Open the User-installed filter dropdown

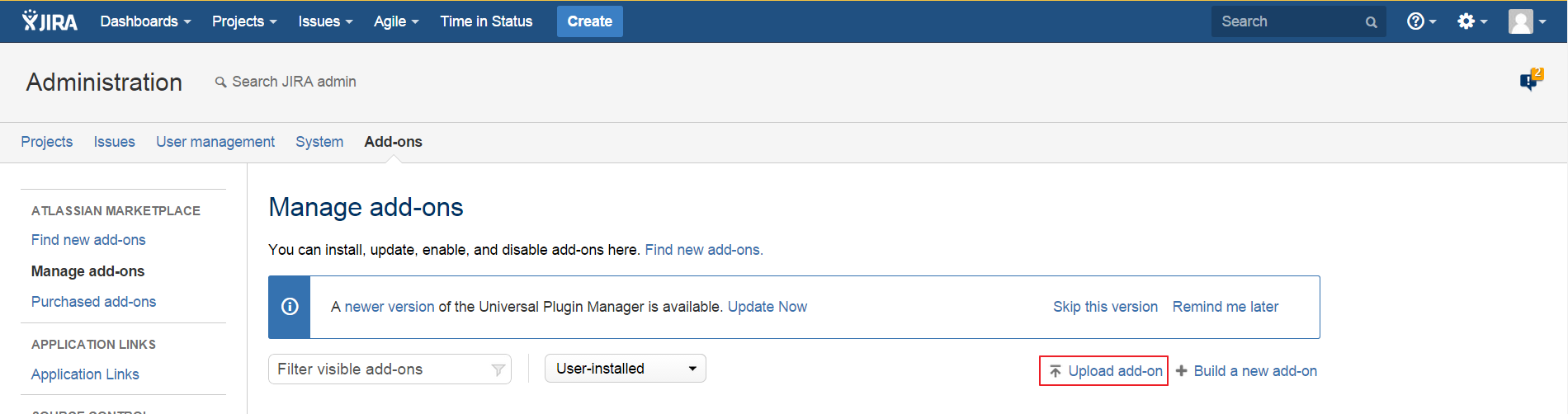pos(625,369)
